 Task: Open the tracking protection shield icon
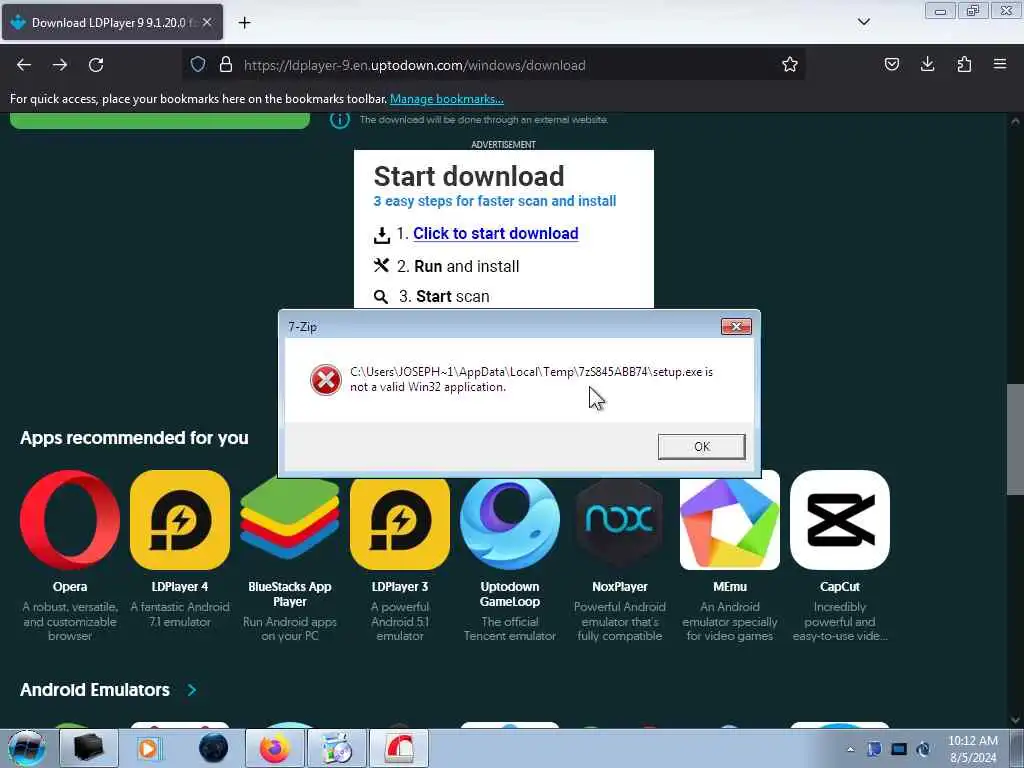[x=198, y=64]
